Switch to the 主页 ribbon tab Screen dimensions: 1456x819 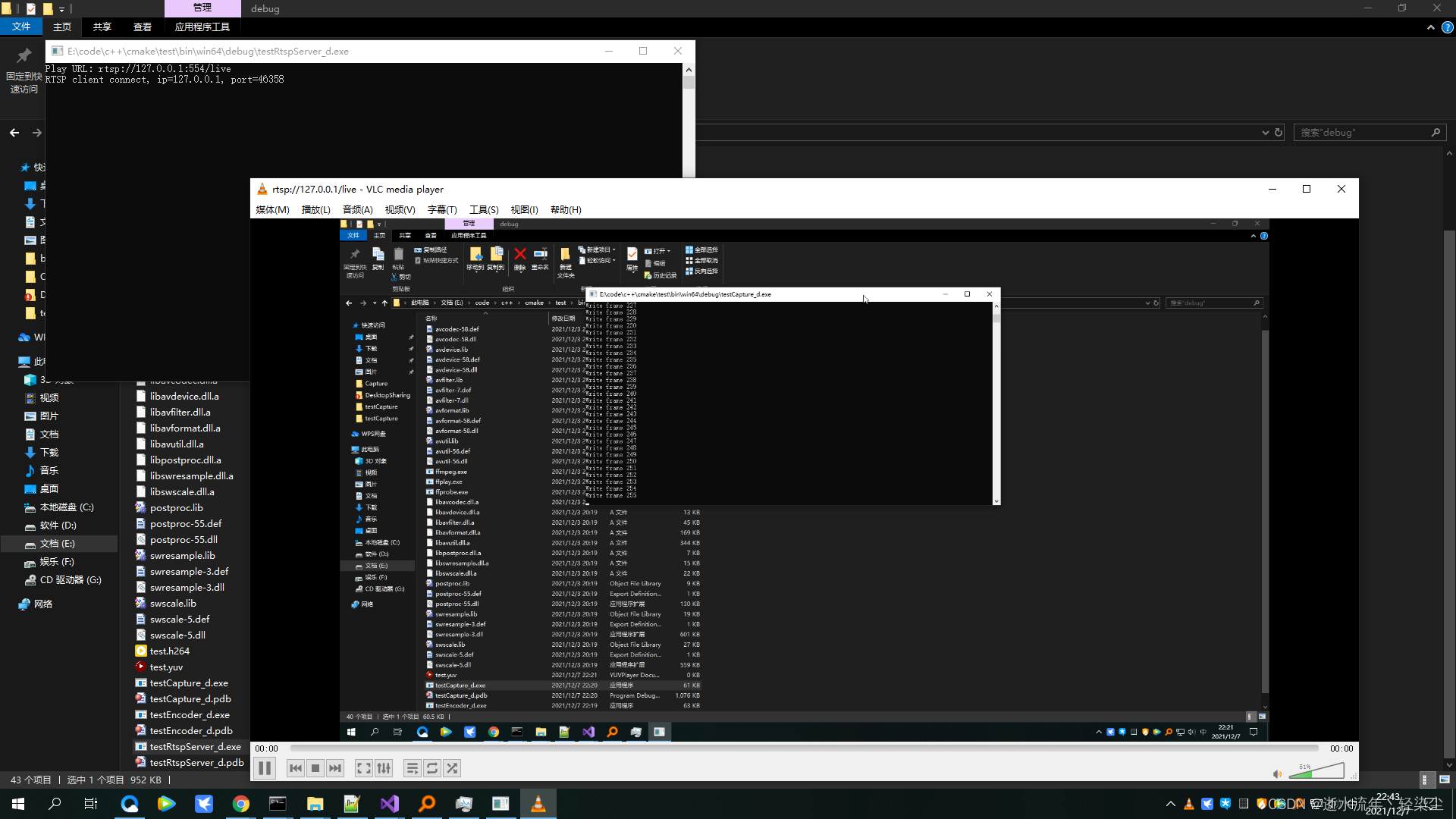click(x=62, y=27)
